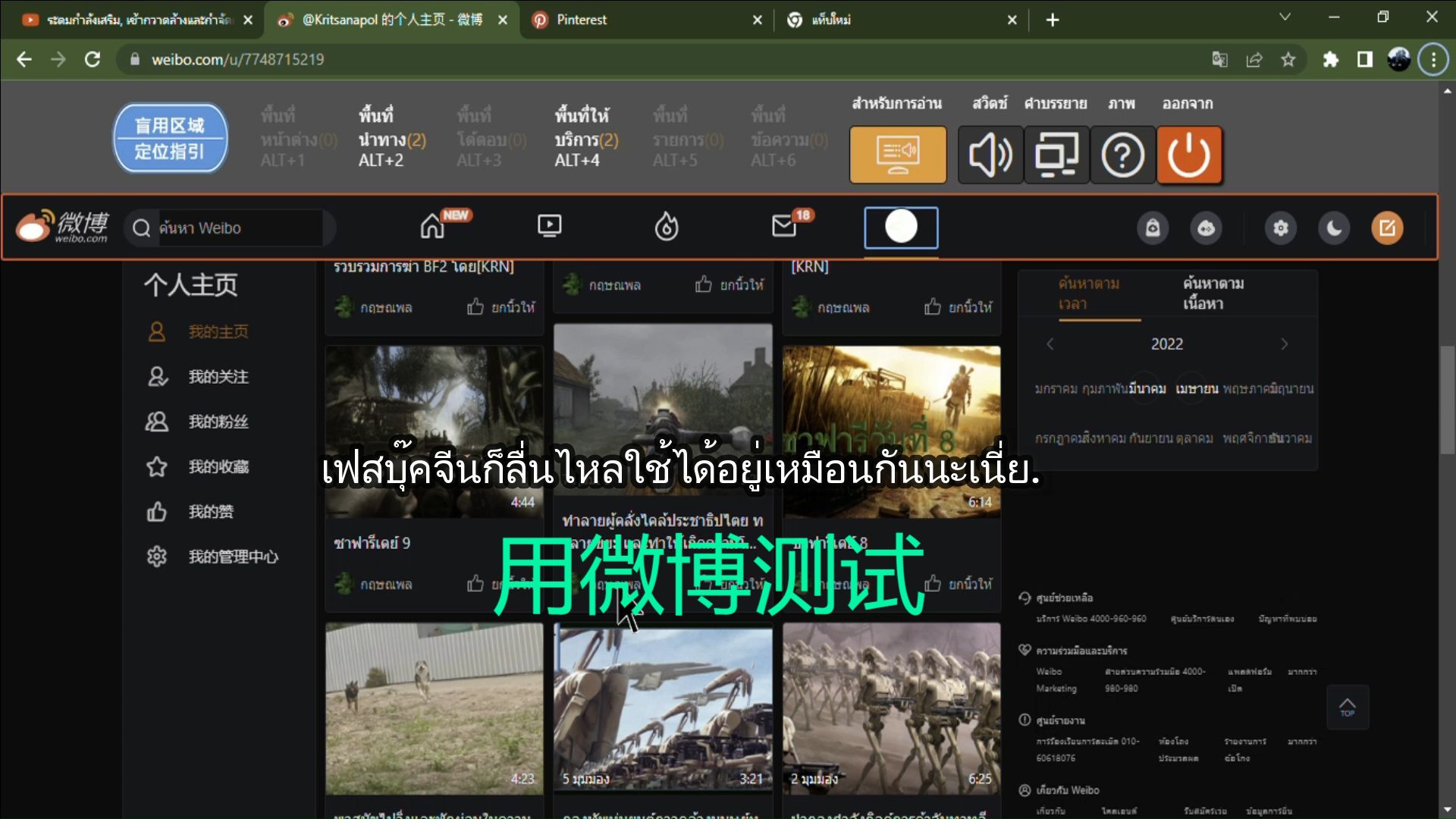Screen dimensions: 1456x819
Task: Open the messages envelope with 18 badge
Action: point(784,226)
